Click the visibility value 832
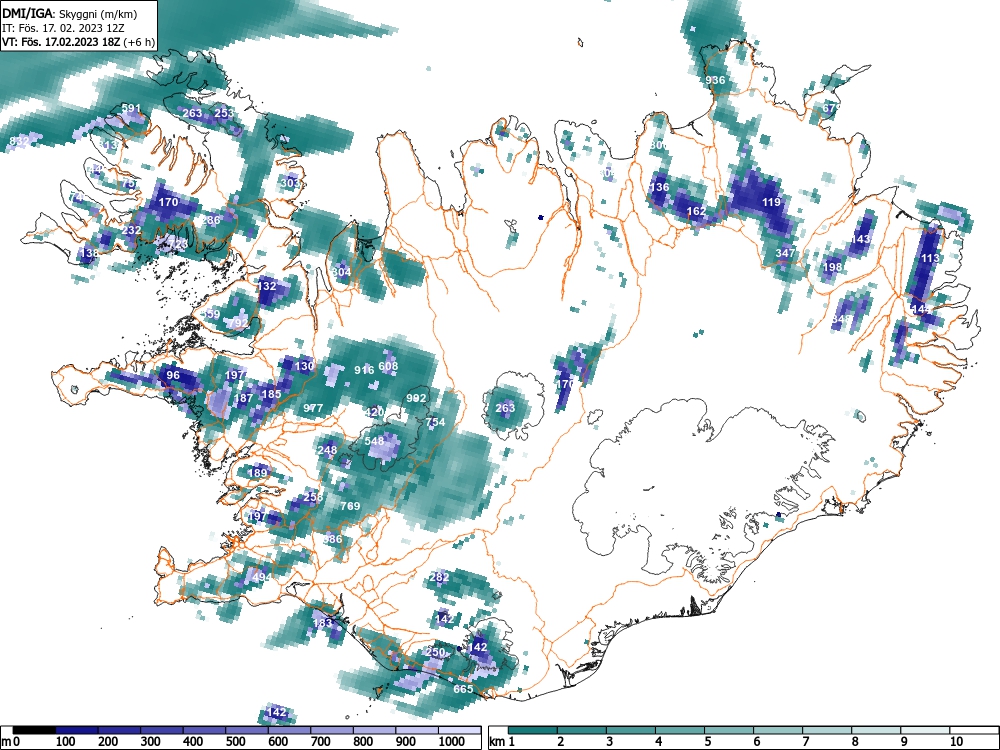 tap(19, 141)
